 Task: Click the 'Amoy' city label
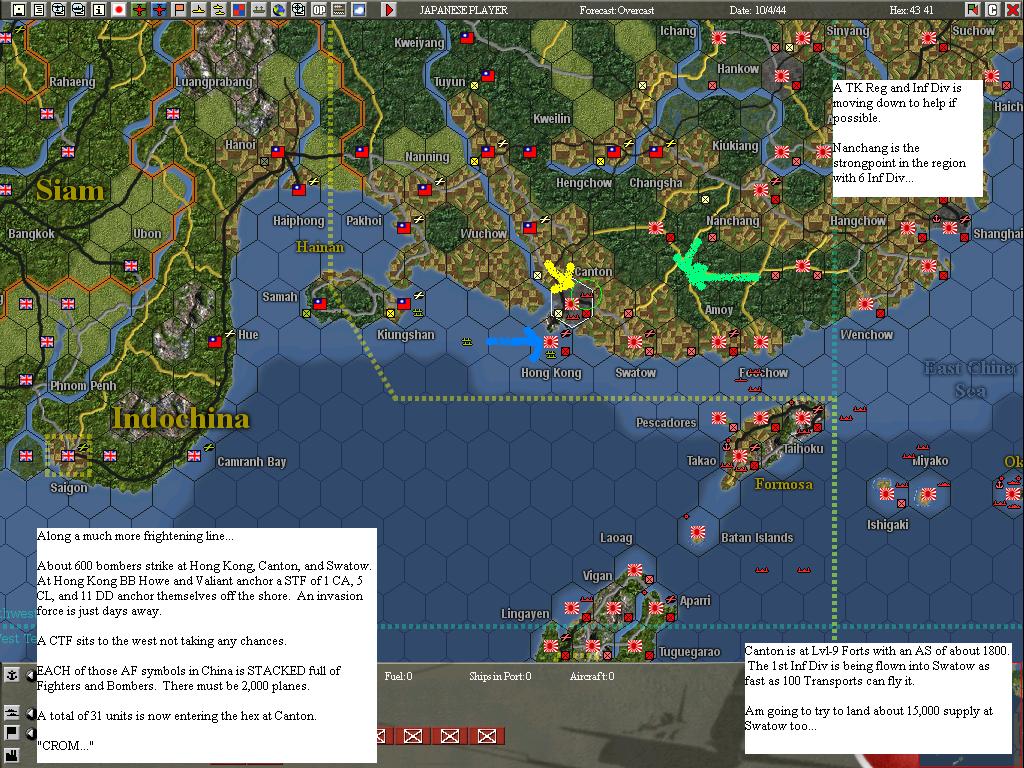coord(718,310)
